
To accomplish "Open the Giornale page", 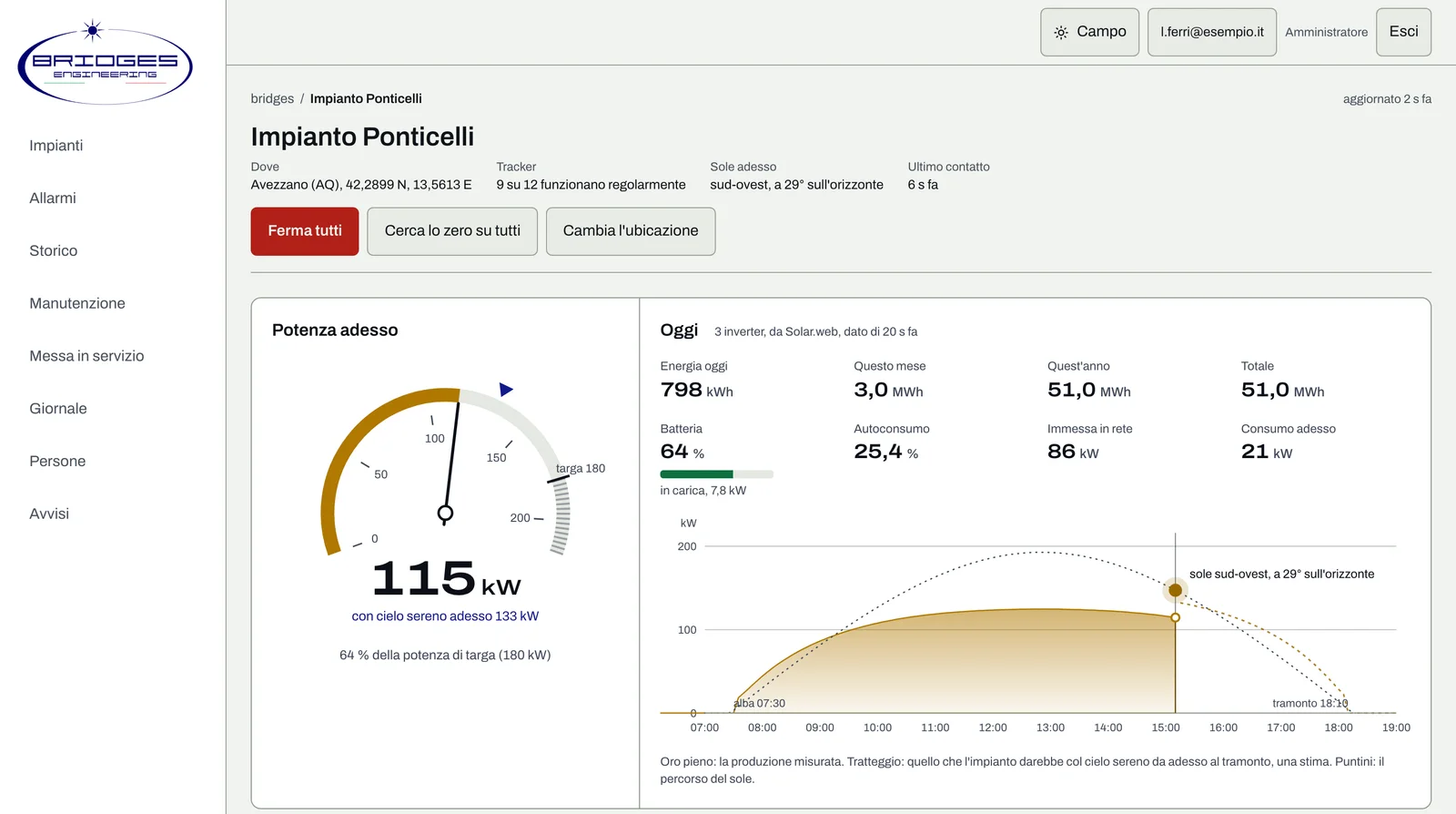I will tap(58, 409).
